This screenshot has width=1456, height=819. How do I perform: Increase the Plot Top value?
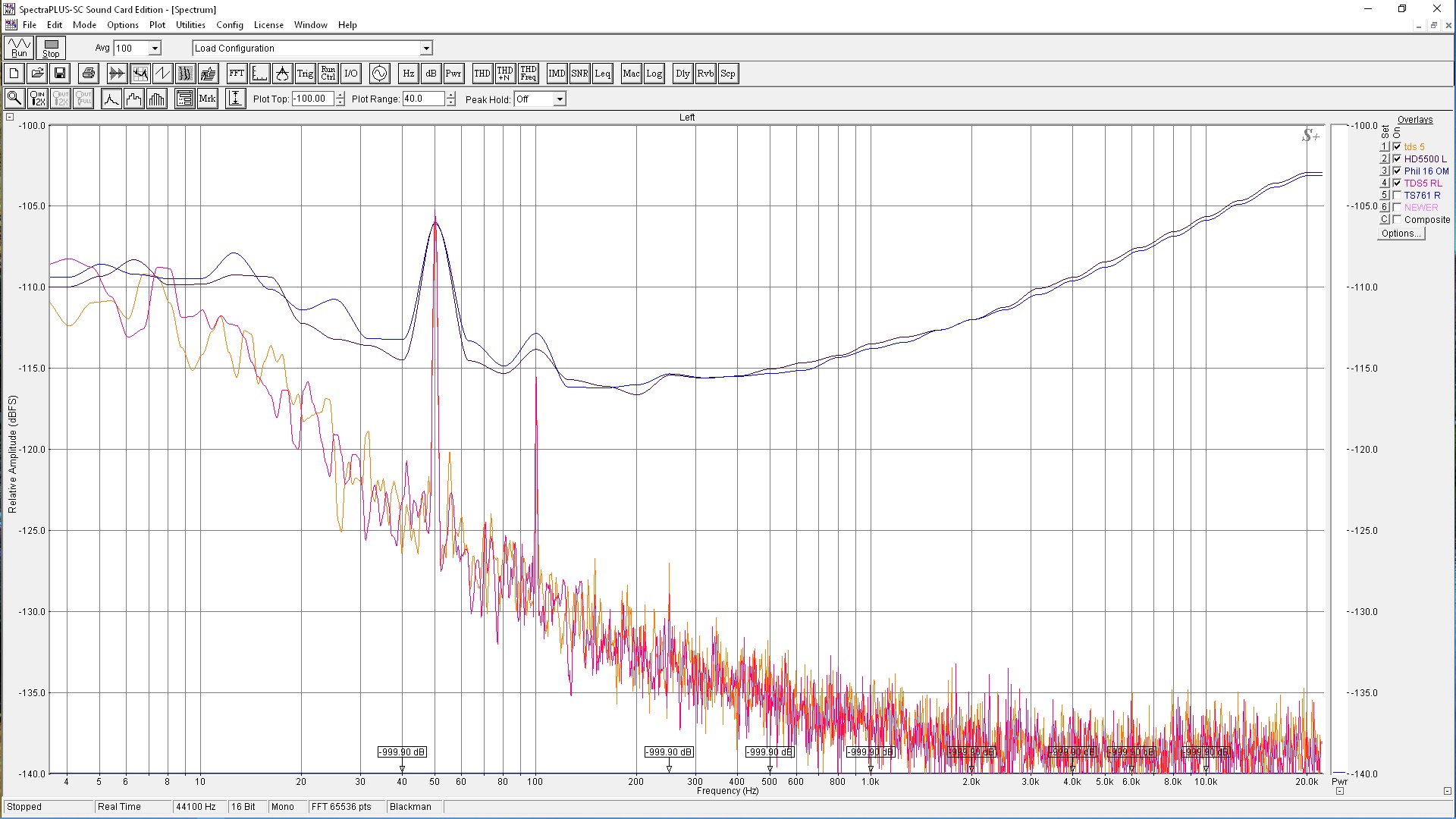340,95
